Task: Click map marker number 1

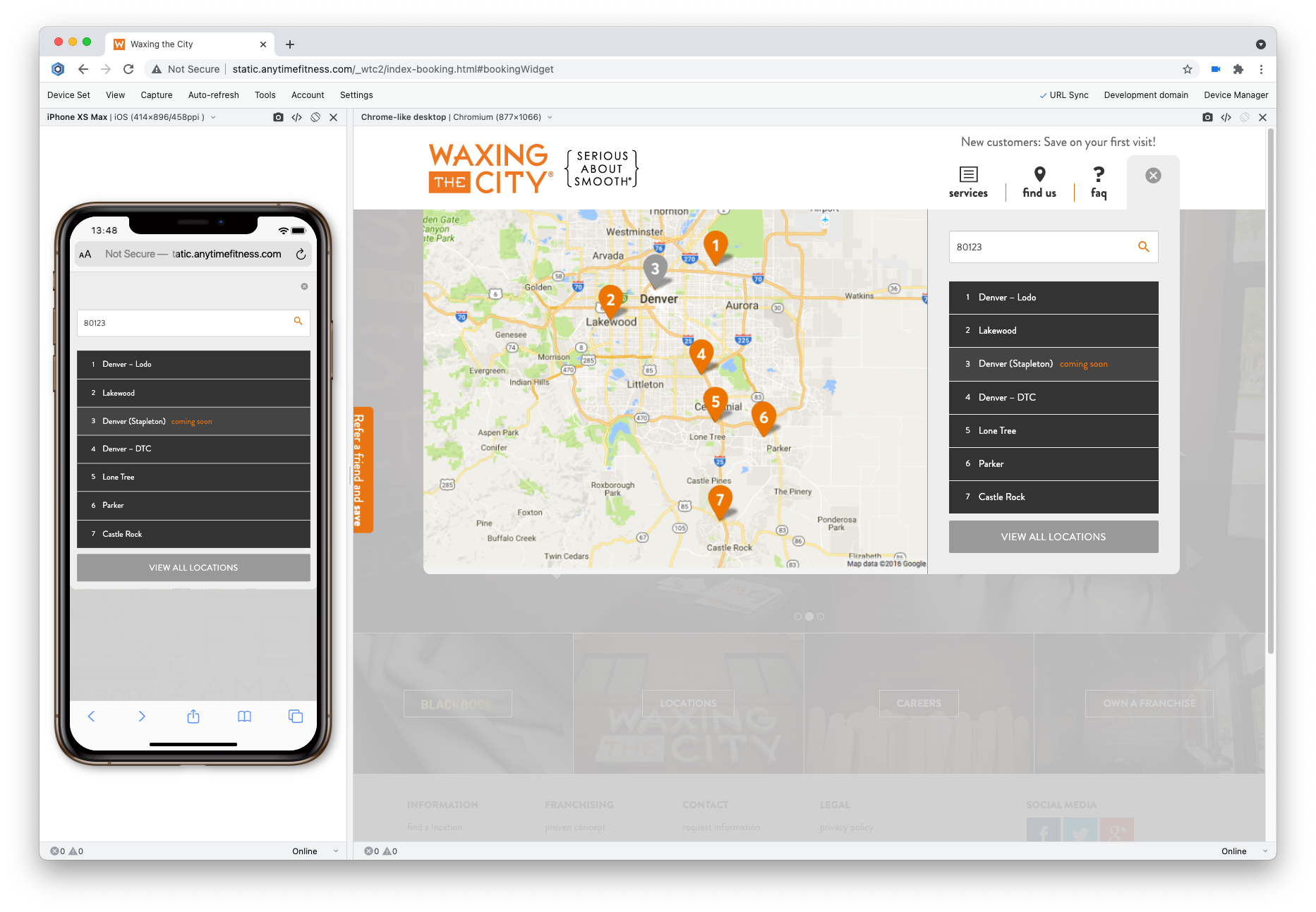Action: click(x=716, y=247)
